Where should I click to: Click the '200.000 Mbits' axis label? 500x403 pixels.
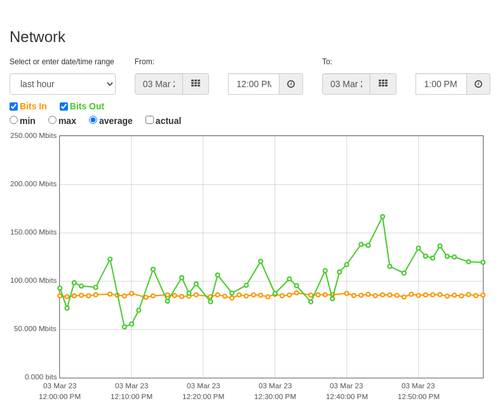tap(33, 184)
